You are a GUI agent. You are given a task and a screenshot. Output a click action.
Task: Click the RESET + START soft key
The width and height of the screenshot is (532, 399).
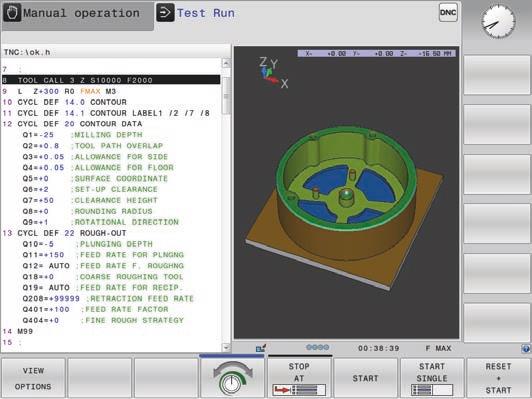coord(498,378)
